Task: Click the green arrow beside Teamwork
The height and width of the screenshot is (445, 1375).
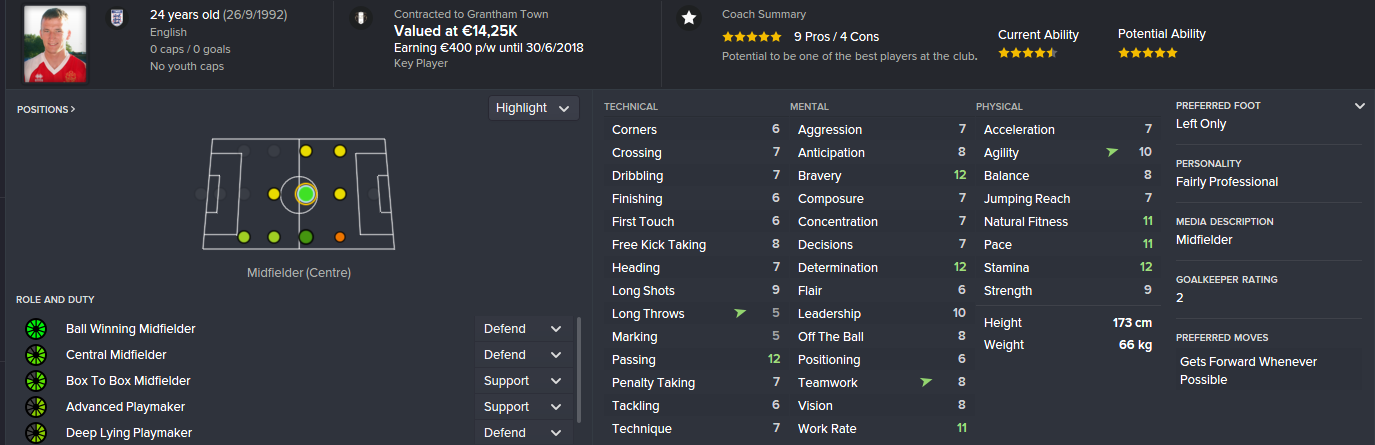Action: 926,382
